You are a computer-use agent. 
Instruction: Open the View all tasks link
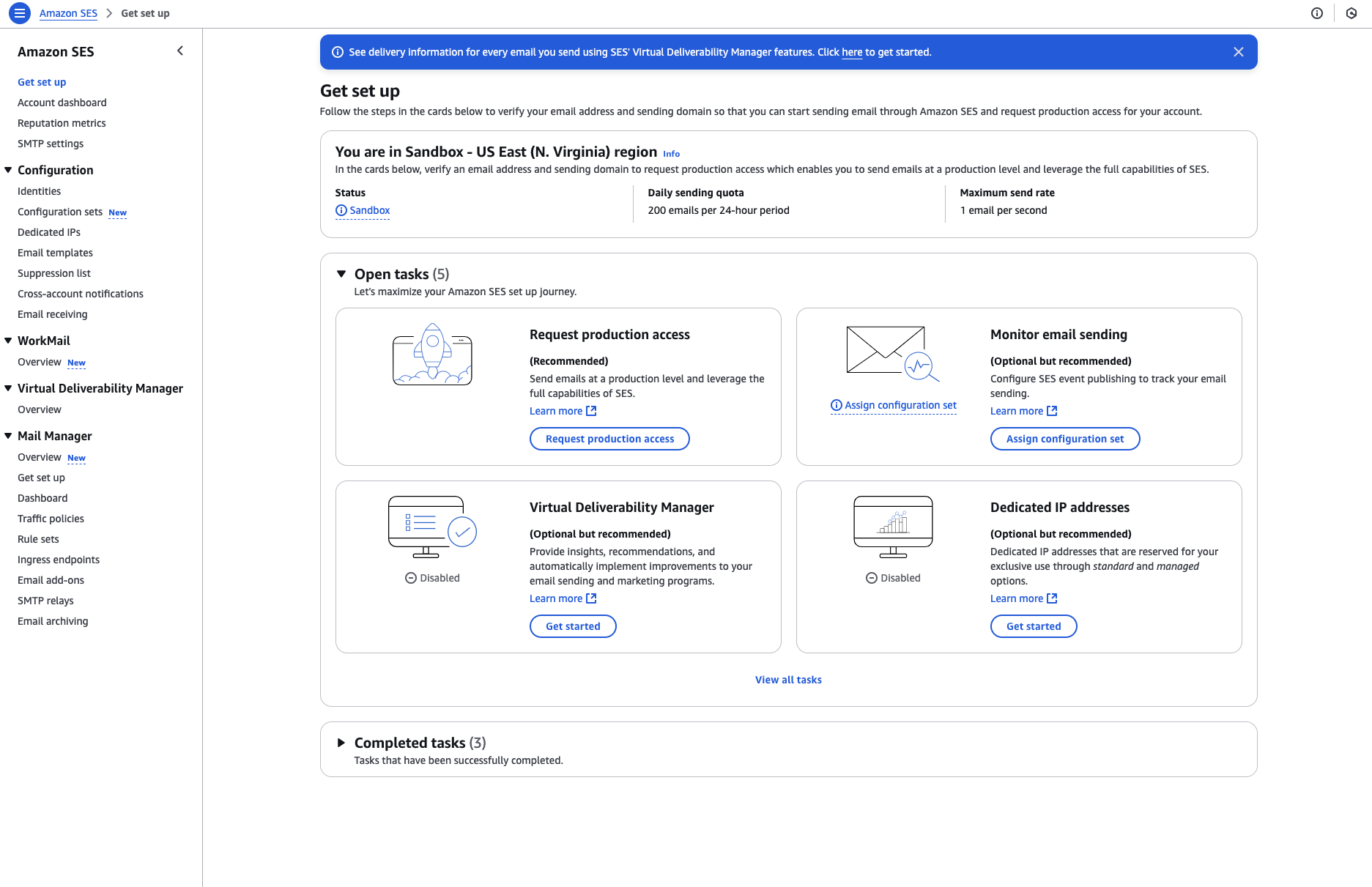point(788,680)
